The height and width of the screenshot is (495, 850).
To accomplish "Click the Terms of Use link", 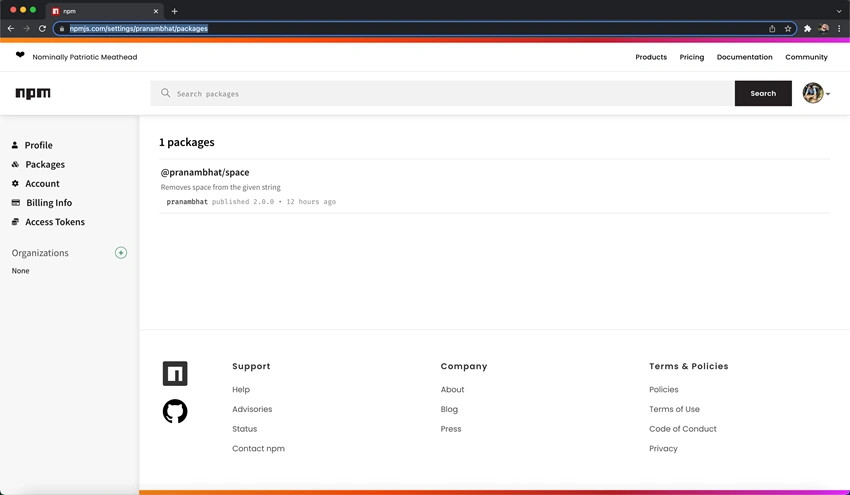I will click(674, 409).
